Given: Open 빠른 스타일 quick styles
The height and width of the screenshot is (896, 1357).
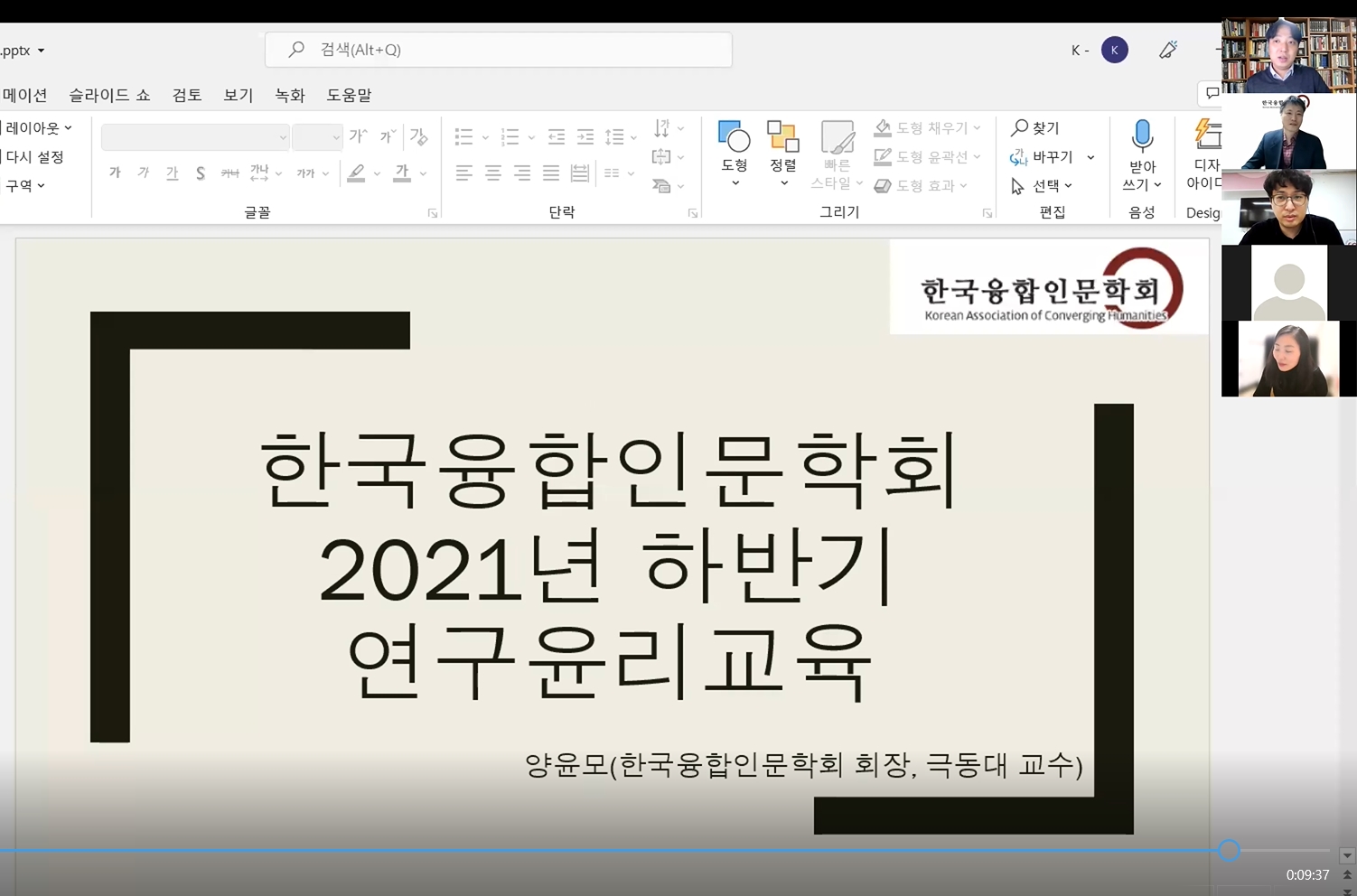Looking at the screenshot, I should pos(838,154).
